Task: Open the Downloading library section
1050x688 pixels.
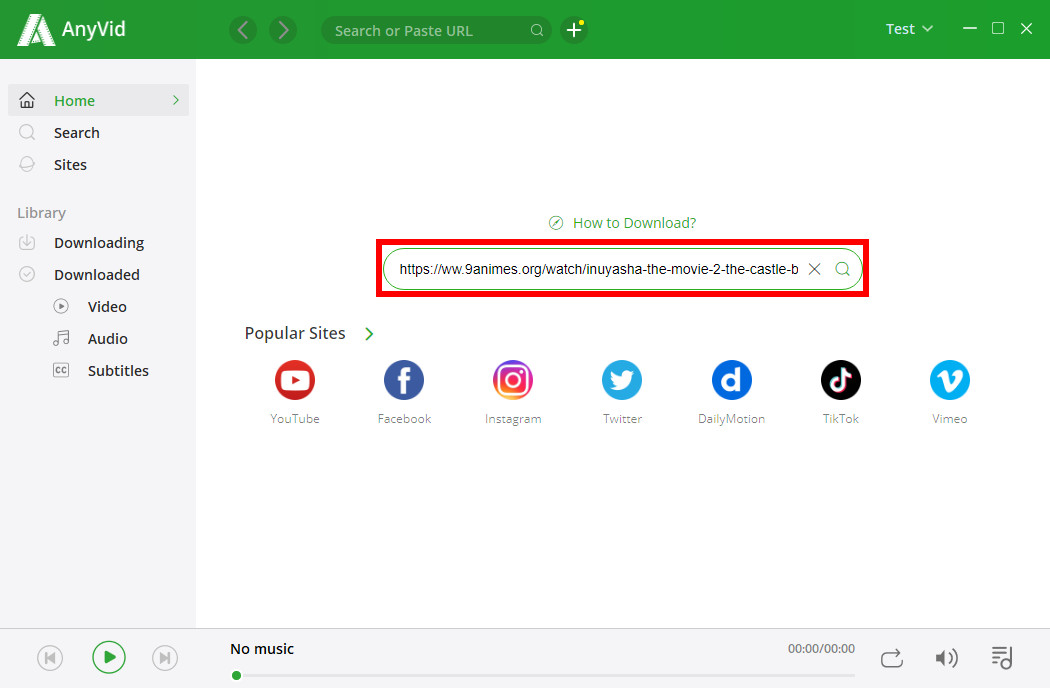Action: pos(98,243)
